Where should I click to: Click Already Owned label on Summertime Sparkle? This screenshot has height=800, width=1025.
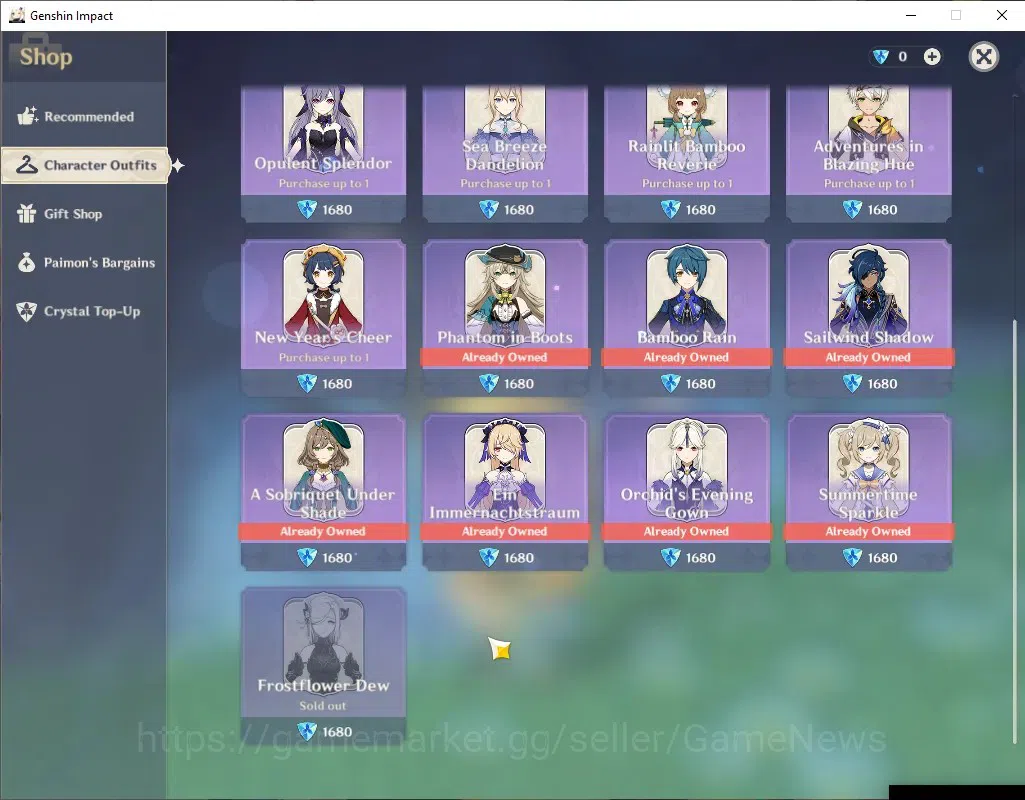(868, 531)
